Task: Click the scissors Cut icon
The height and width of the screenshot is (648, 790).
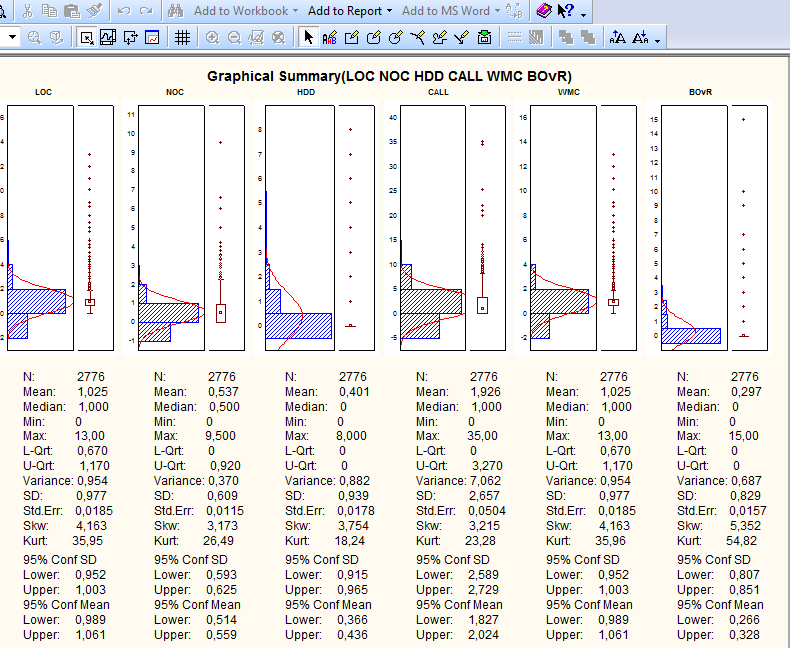Action: (x=28, y=11)
